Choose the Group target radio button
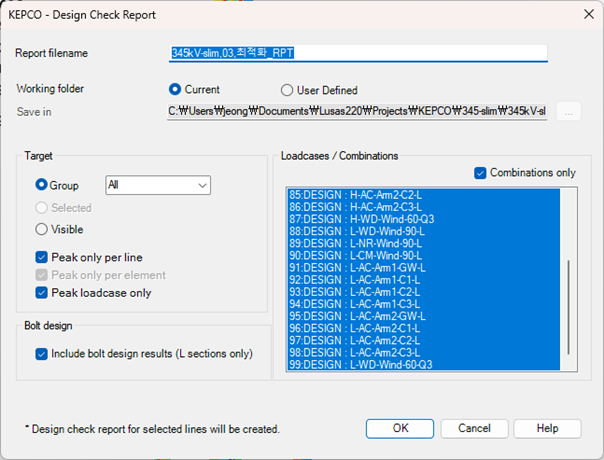The width and height of the screenshot is (604, 460). pos(42,185)
